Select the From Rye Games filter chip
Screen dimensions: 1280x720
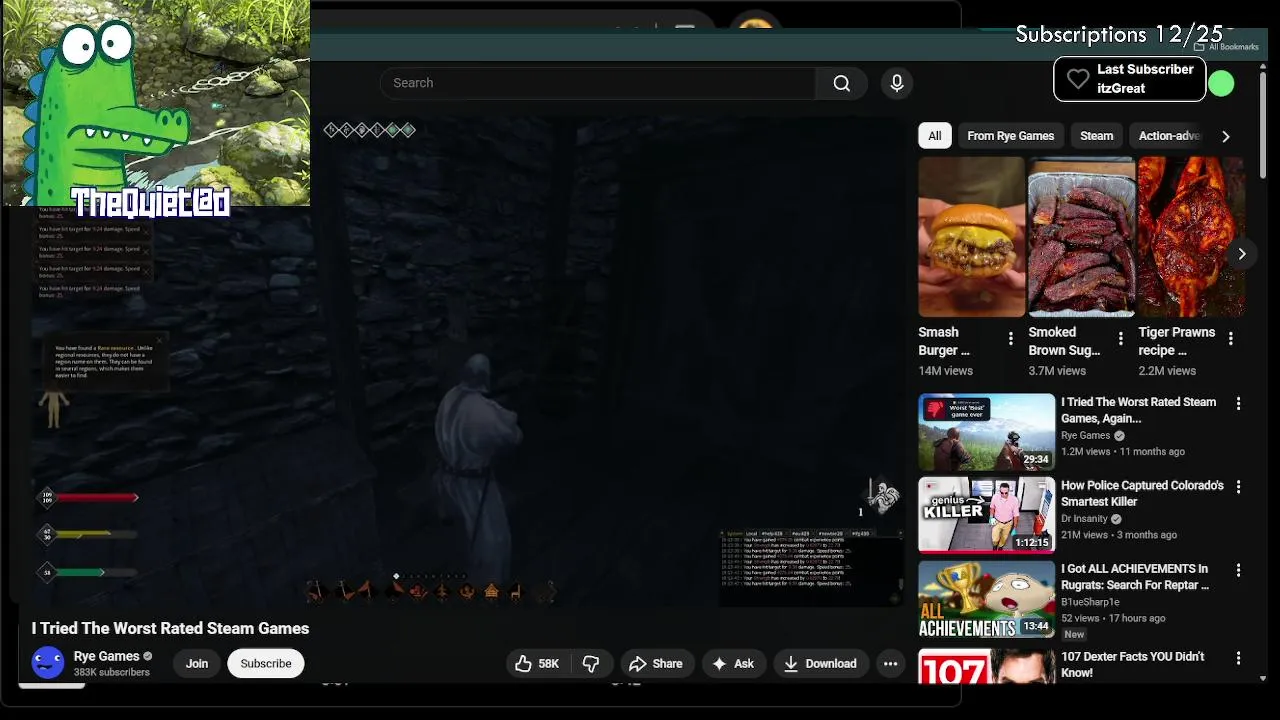pos(1010,136)
